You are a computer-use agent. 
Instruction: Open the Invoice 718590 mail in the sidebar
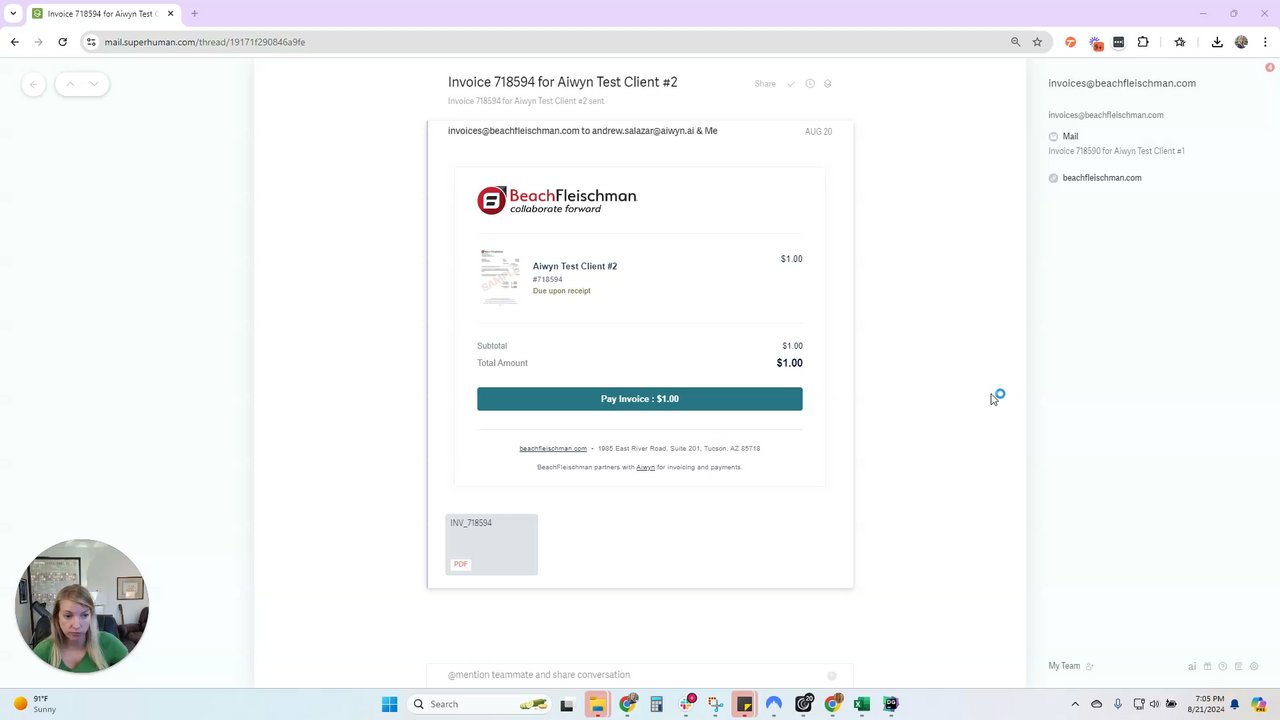pos(1116,151)
